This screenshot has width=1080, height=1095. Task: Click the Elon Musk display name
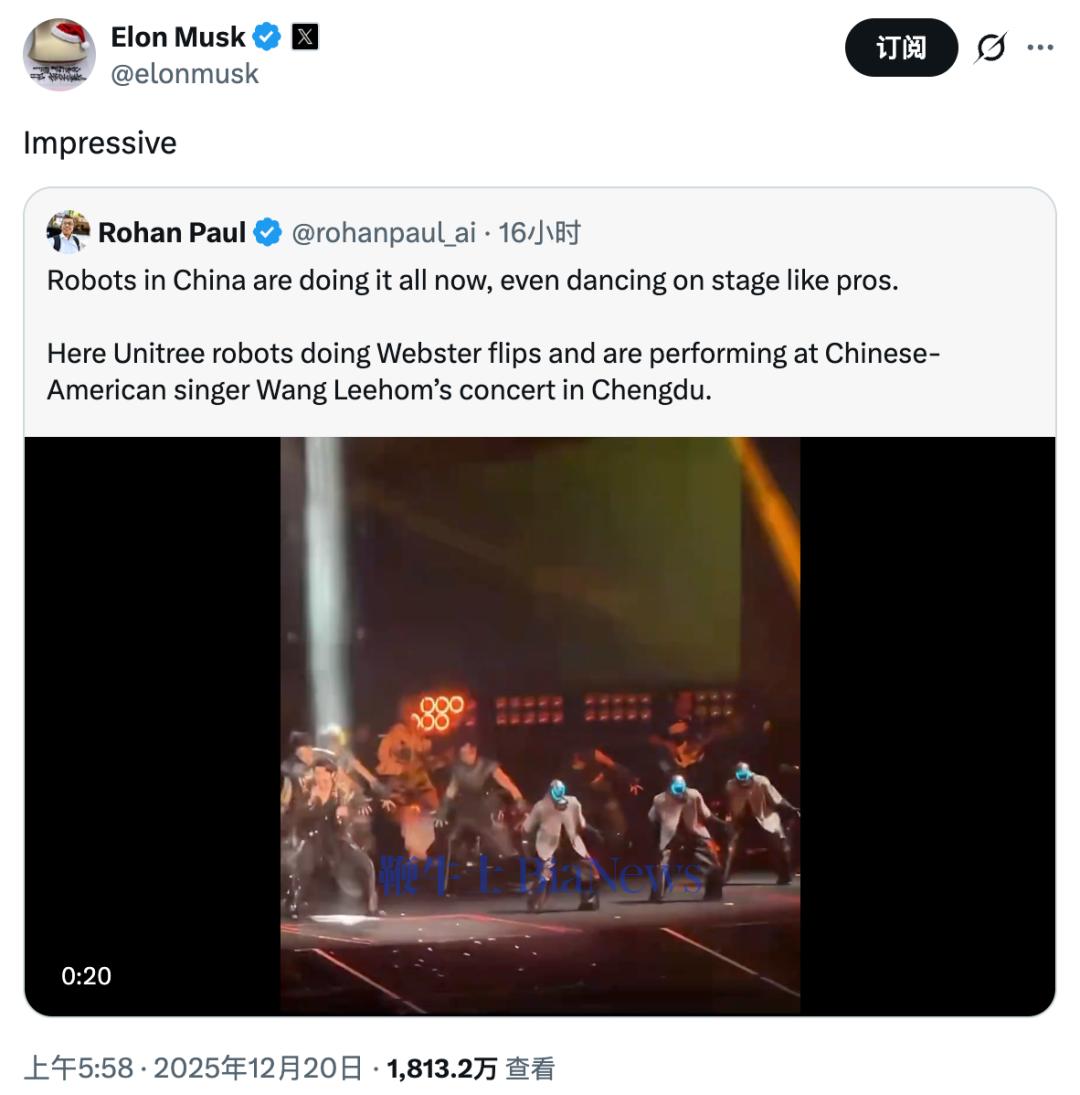[x=178, y=37]
